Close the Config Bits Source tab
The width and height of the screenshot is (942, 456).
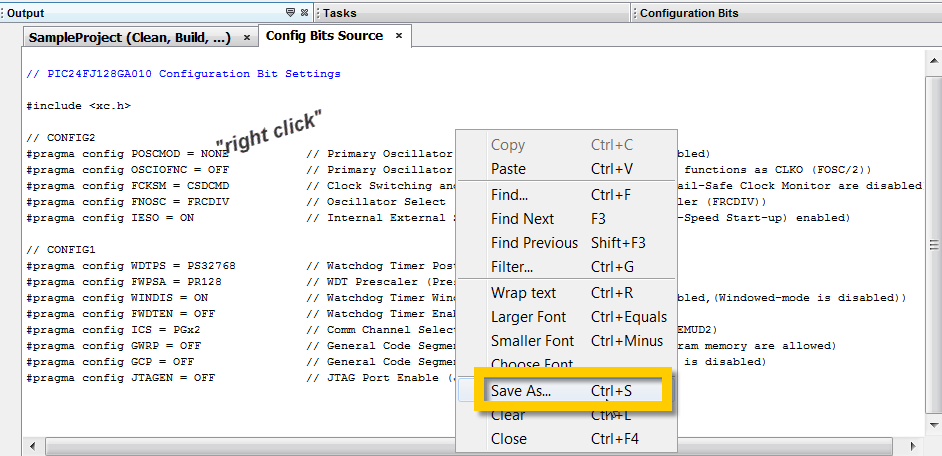pyautogui.click(x=398, y=36)
